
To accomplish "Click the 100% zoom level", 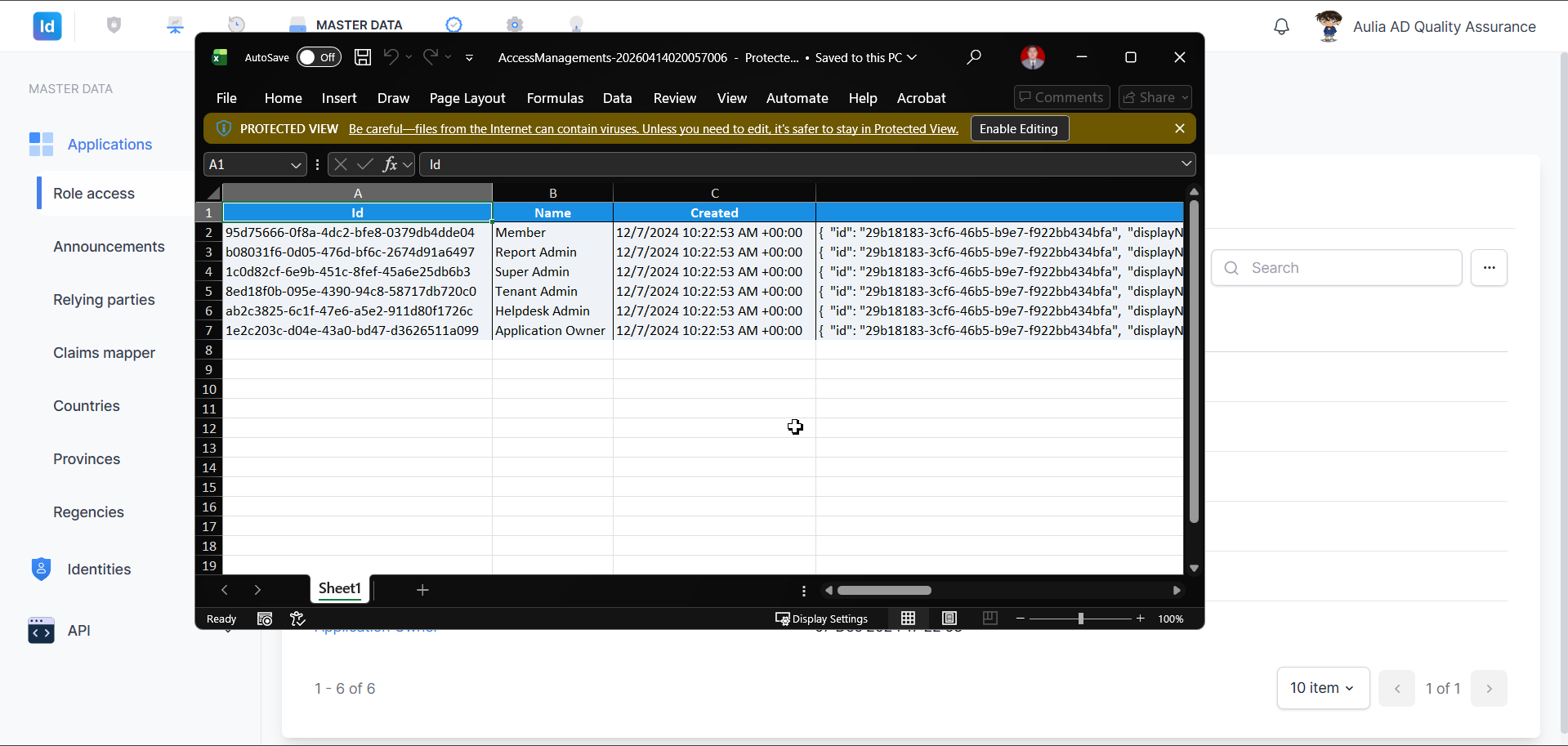I will (x=1171, y=619).
